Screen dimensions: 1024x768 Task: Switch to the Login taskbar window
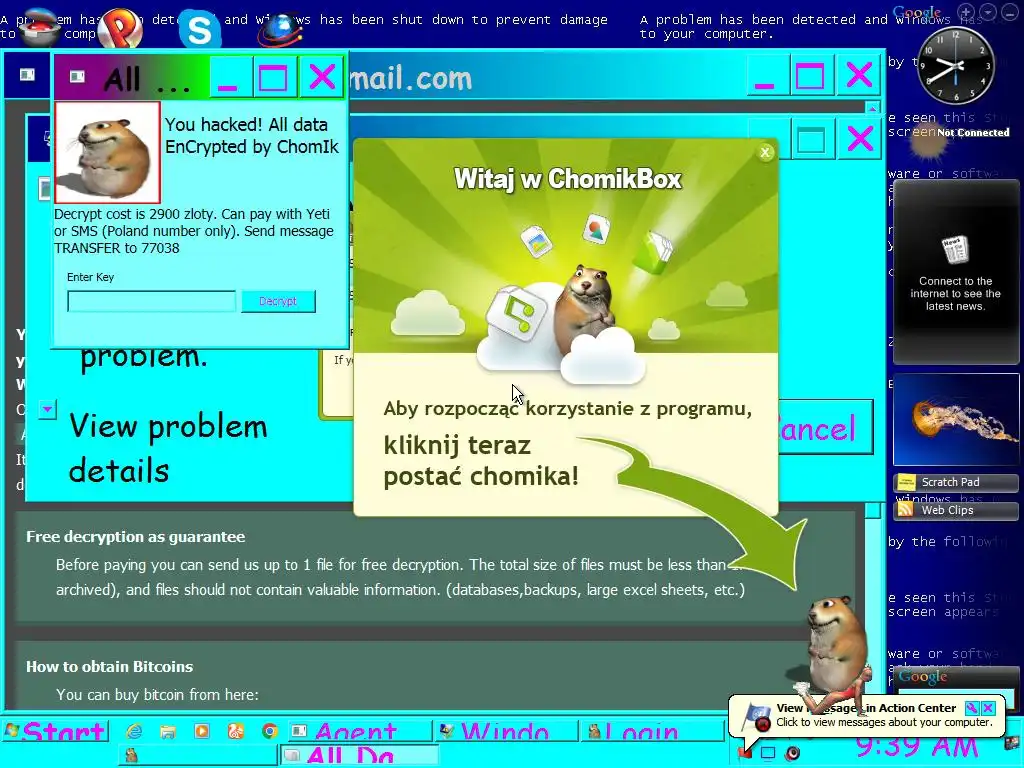[653, 731]
